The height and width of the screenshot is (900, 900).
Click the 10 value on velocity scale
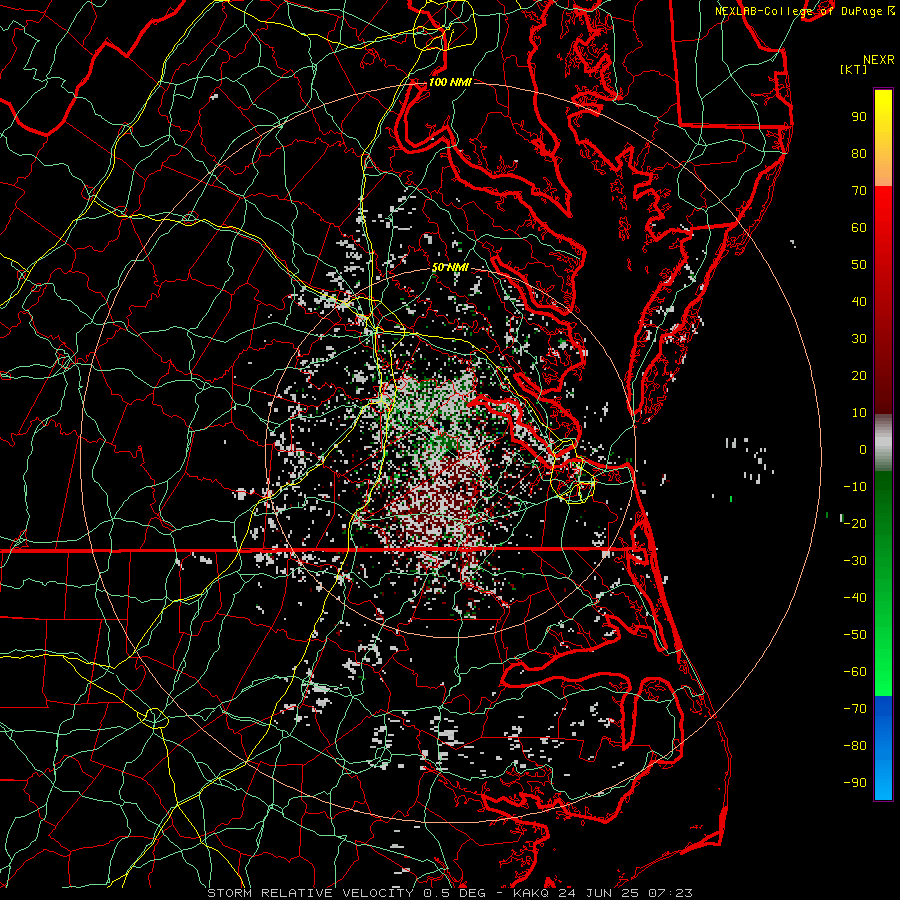[859, 413]
